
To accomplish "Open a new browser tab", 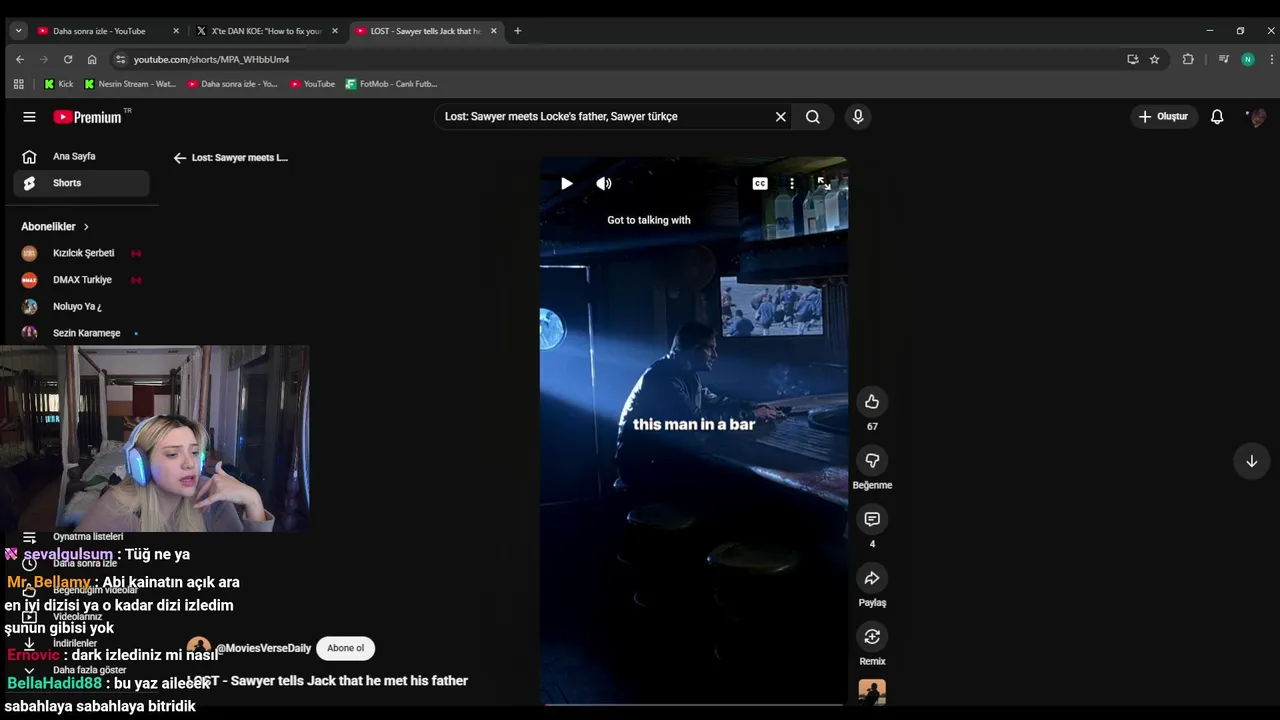I will (517, 31).
